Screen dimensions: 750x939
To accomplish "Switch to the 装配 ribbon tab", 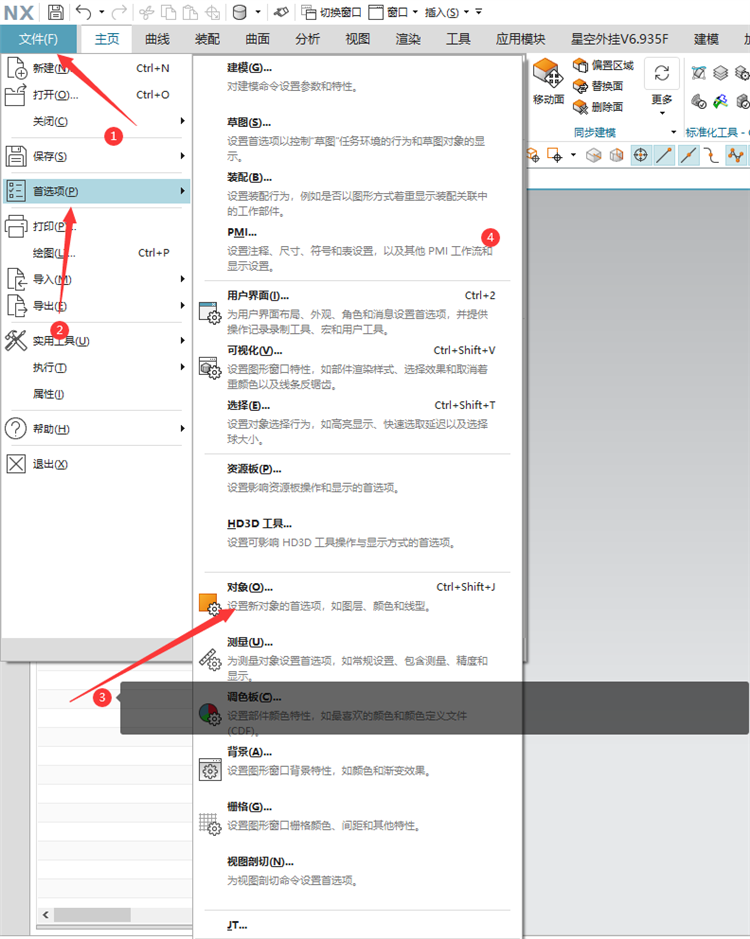I will [207, 39].
